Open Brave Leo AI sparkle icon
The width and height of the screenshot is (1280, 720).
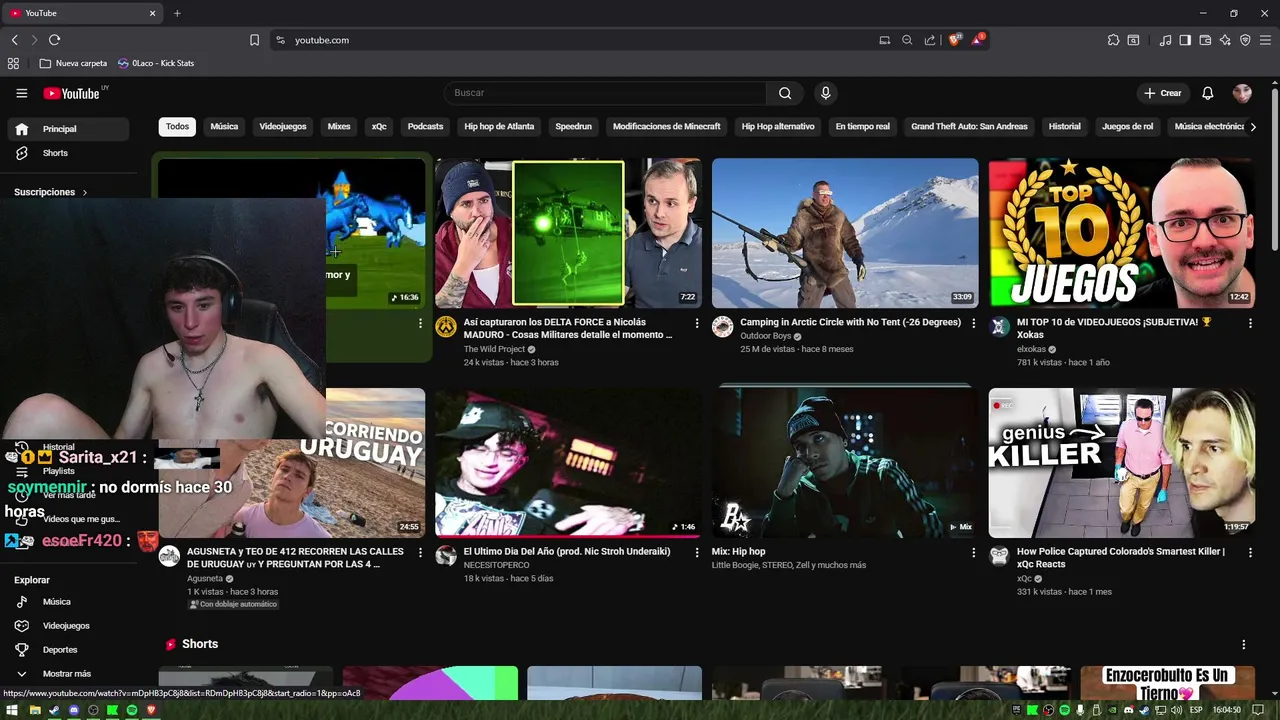coord(1225,40)
